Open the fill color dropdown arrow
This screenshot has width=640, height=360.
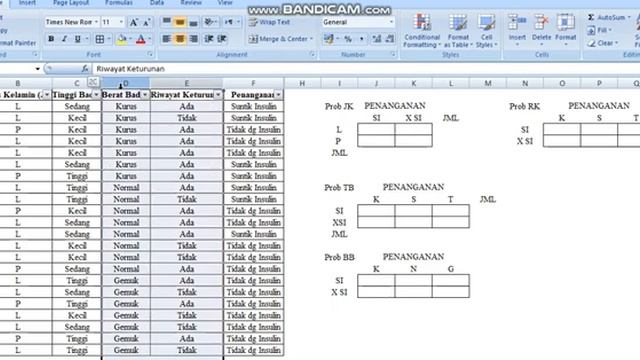point(130,39)
